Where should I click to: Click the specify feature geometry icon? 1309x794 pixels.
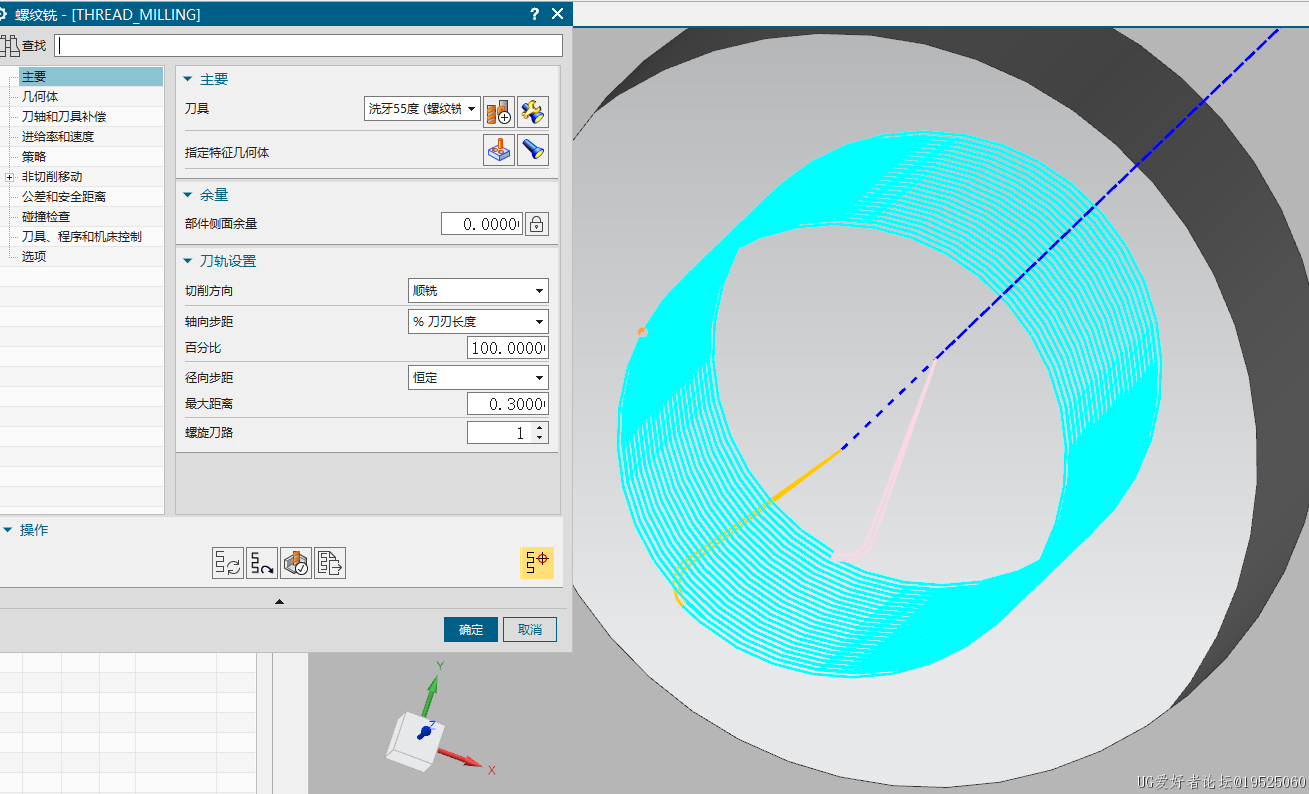[x=499, y=150]
